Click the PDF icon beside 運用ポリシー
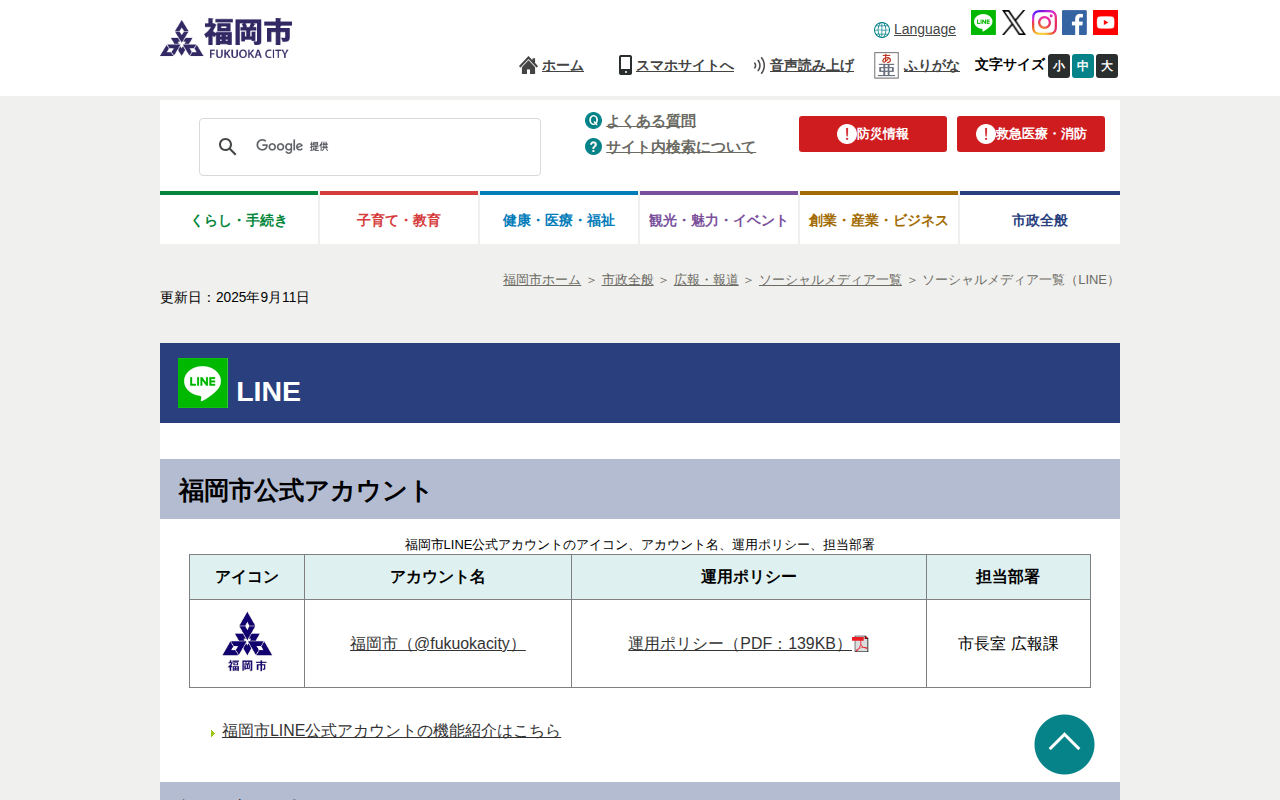The image size is (1280, 800). (860, 644)
